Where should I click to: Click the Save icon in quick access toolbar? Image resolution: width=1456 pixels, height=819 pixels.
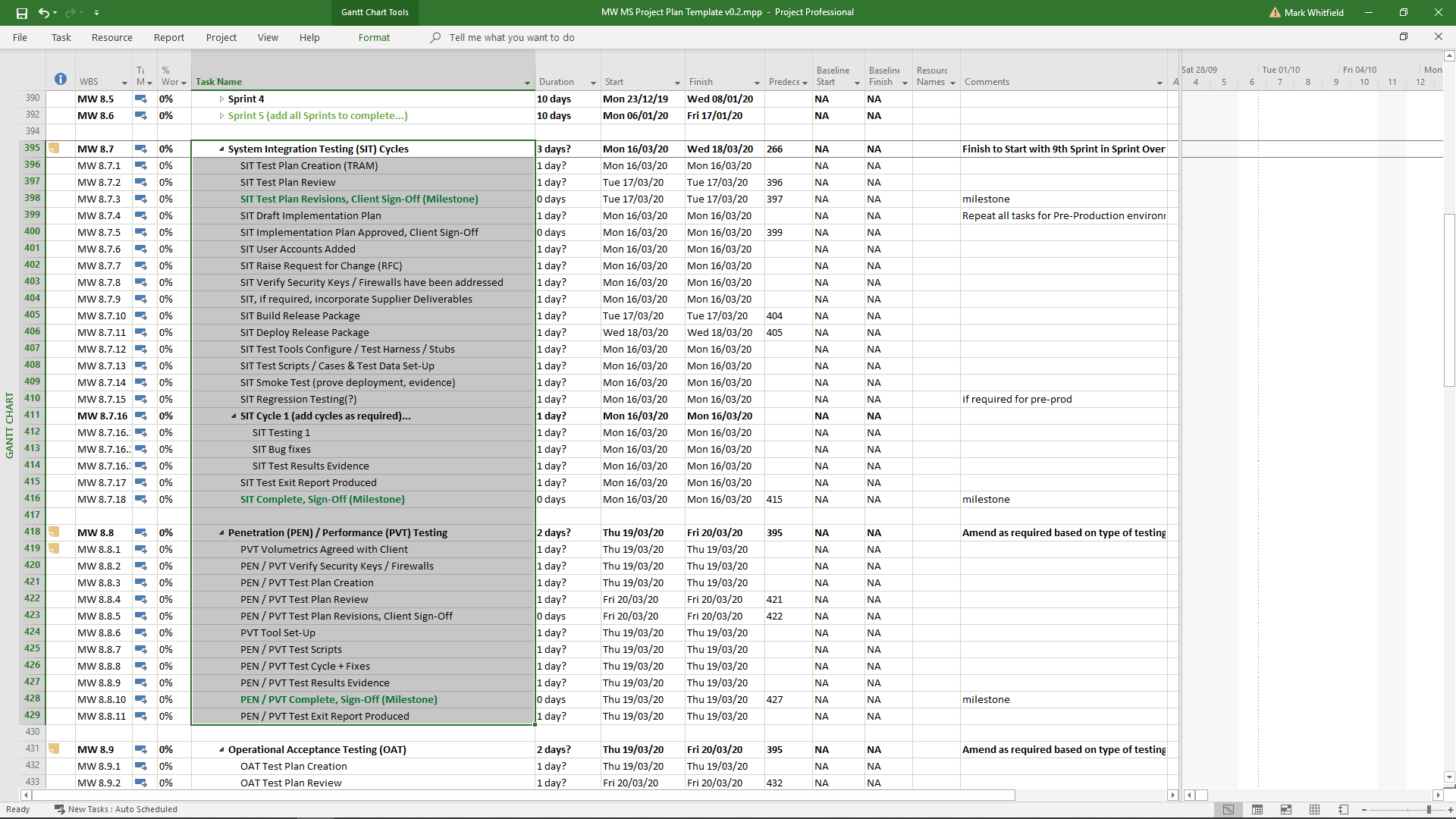[x=22, y=13]
